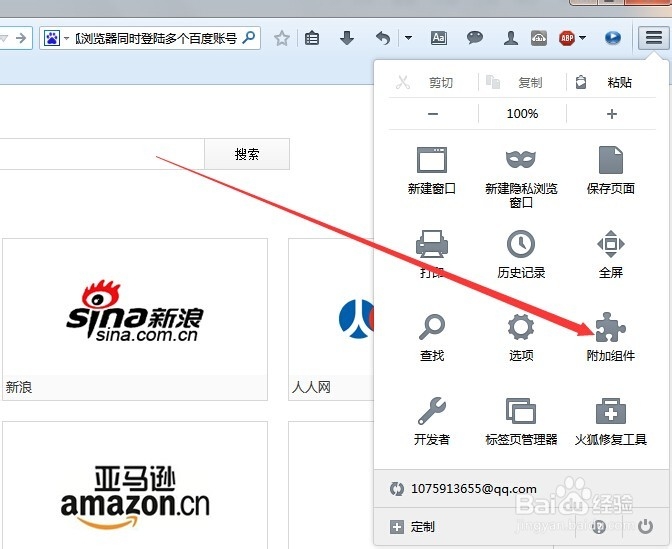Image resolution: width=672 pixels, height=549 pixels.
Task: Click the search magnifier in address bar
Action: (x=249, y=38)
